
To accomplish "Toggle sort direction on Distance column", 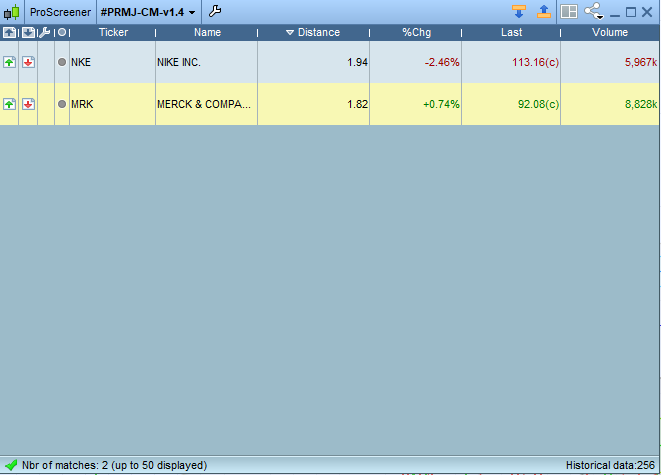I will coord(313,32).
